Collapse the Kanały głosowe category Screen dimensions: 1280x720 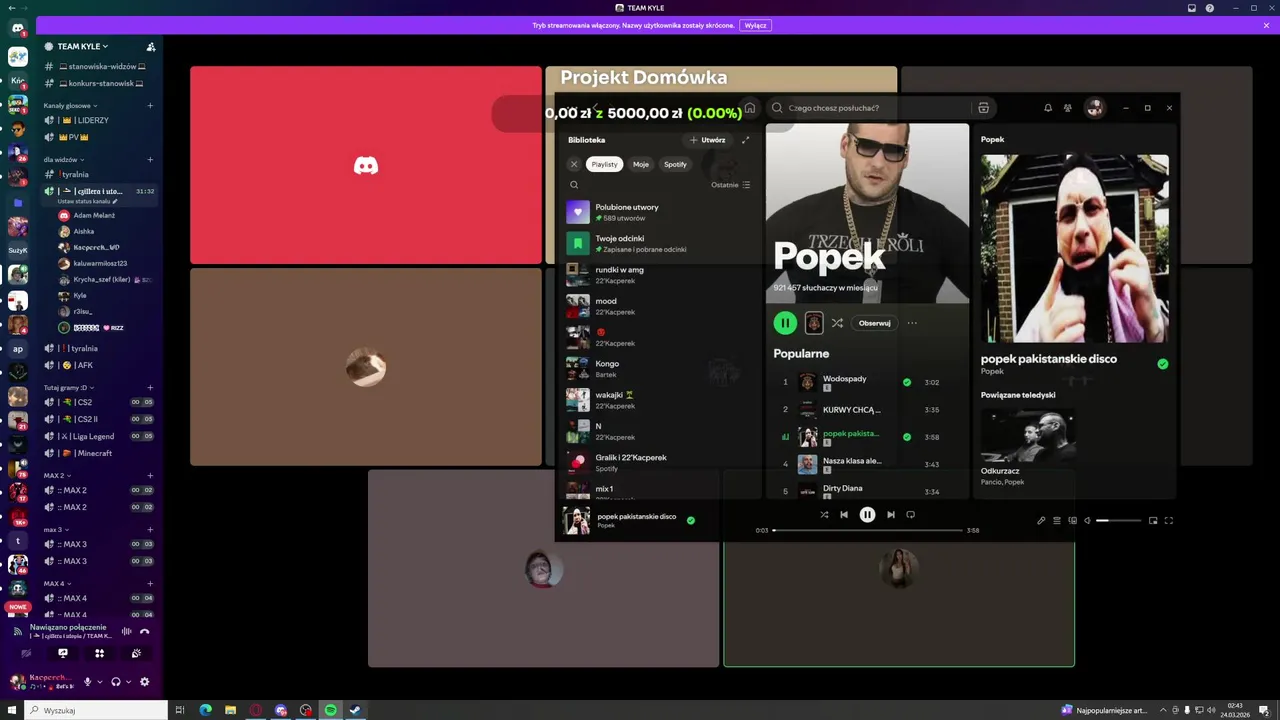(70, 105)
